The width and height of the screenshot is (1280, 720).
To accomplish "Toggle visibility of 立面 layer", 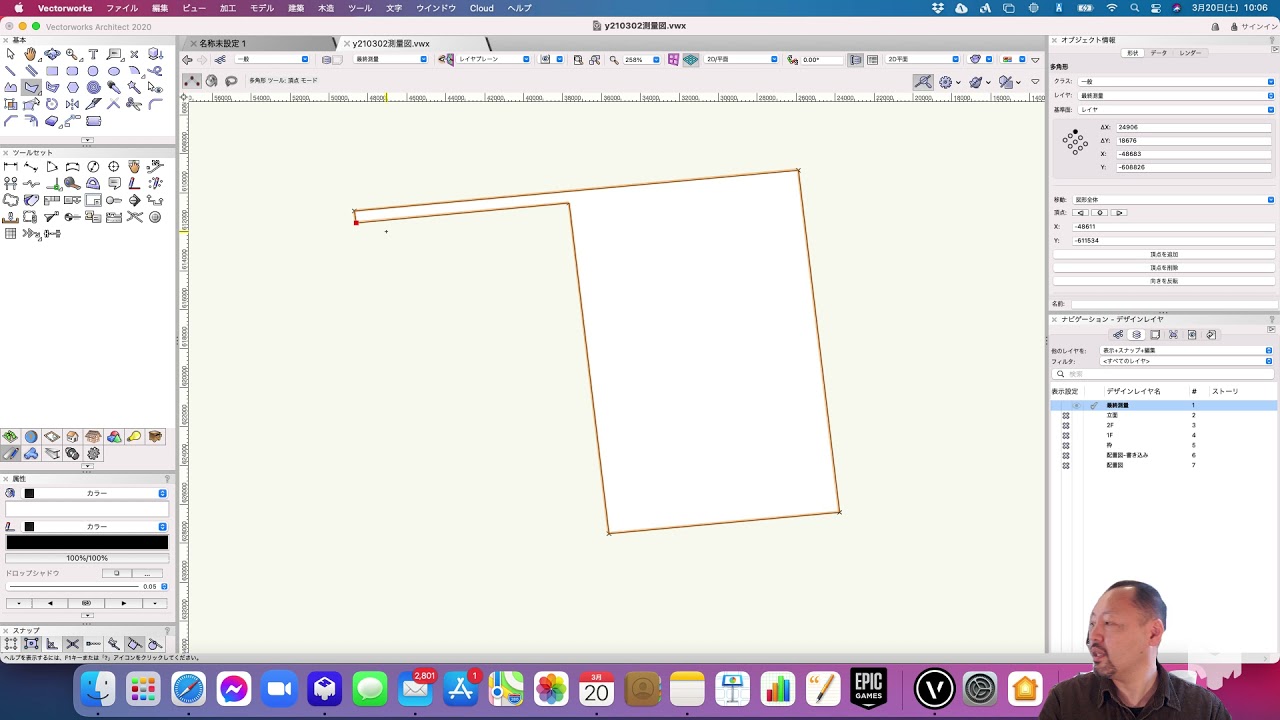I will [x=1066, y=415].
